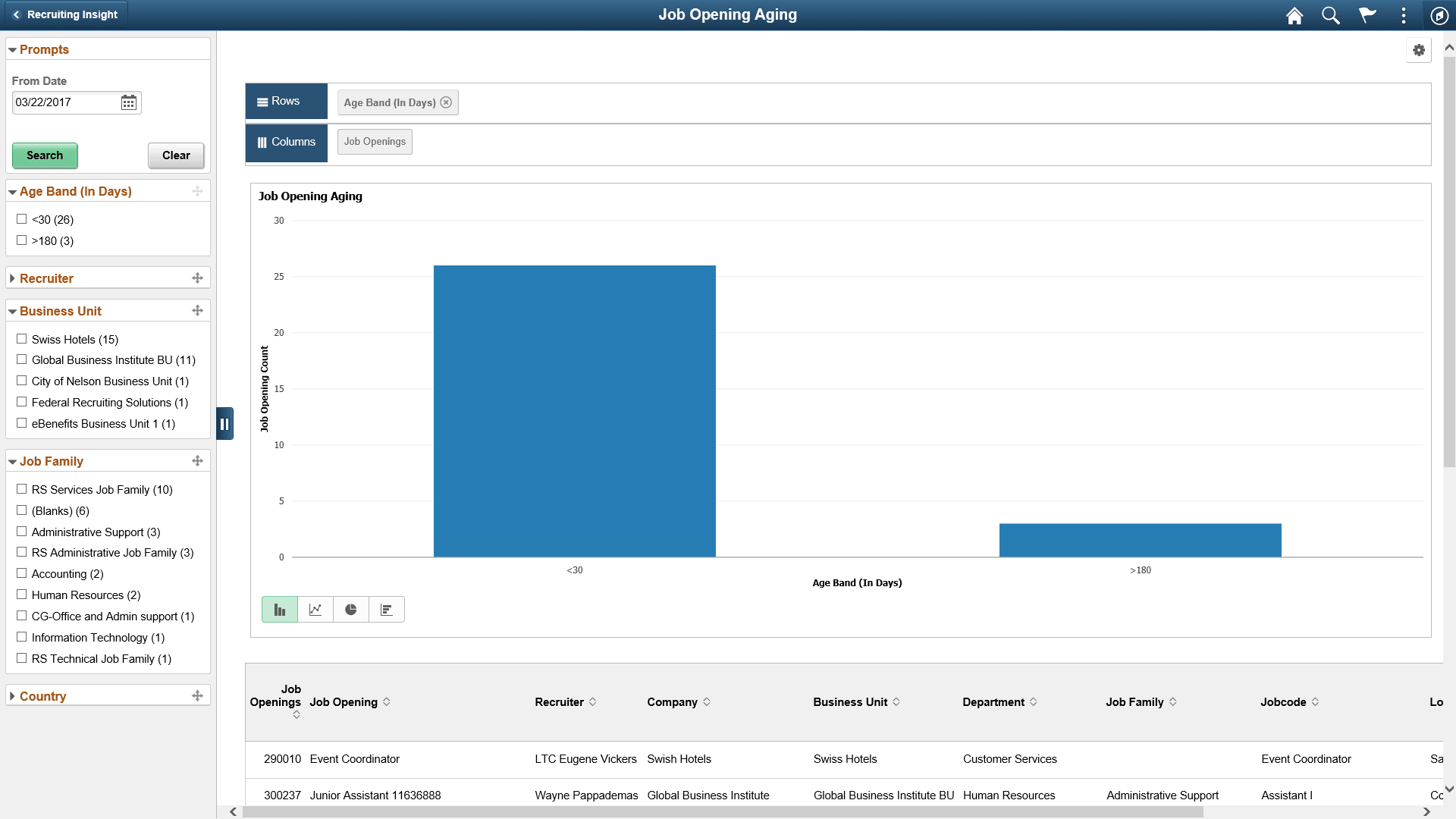Remove Age Band (In Days) row chip
The height and width of the screenshot is (819, 1456).
[x=446, y=102]
